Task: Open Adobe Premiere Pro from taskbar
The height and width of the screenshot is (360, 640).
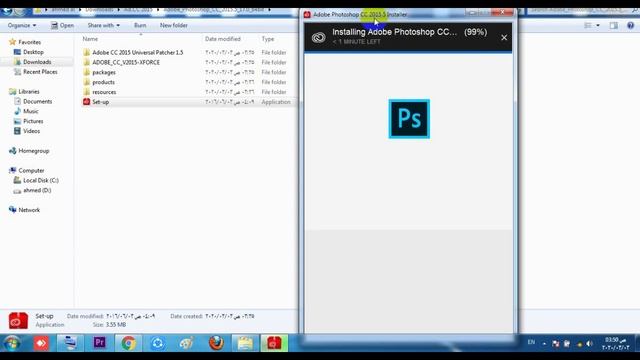Action: point(100,342)
